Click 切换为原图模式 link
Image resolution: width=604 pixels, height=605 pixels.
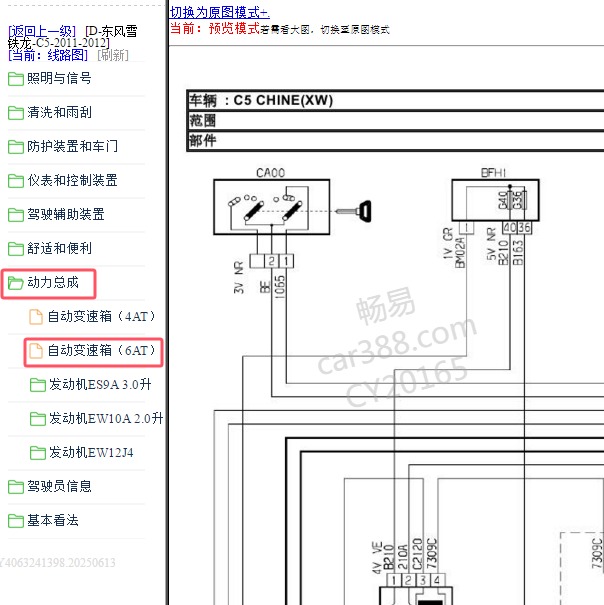coord(220,12)
